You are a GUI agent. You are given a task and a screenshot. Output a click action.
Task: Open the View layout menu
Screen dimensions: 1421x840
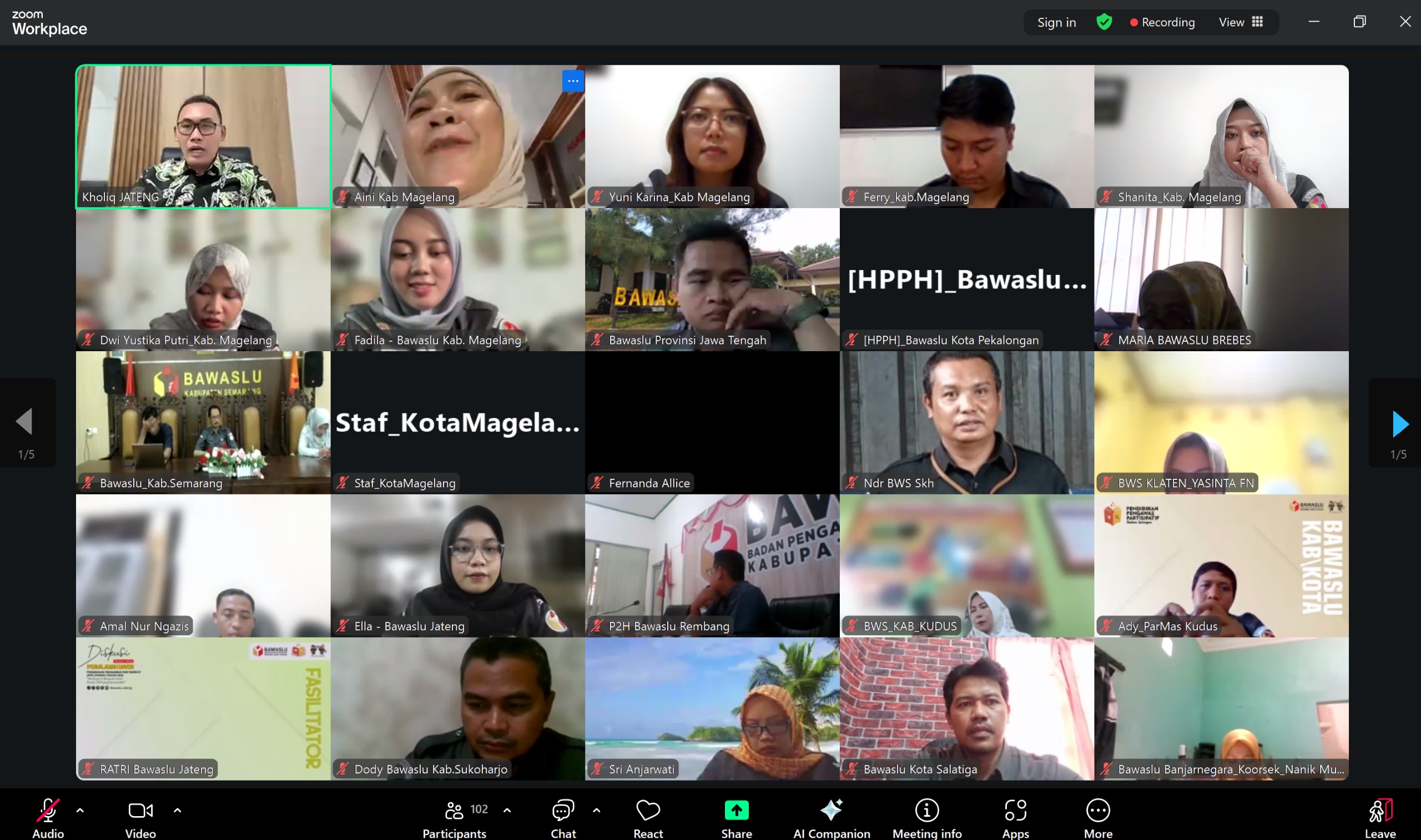tap(1241, 22)
